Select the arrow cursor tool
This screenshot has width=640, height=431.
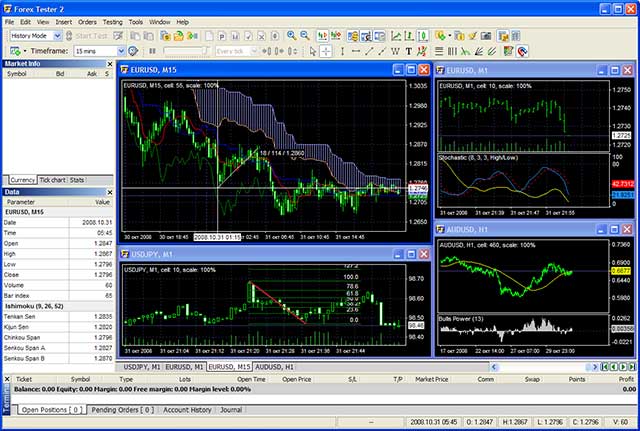coord(313,51)
